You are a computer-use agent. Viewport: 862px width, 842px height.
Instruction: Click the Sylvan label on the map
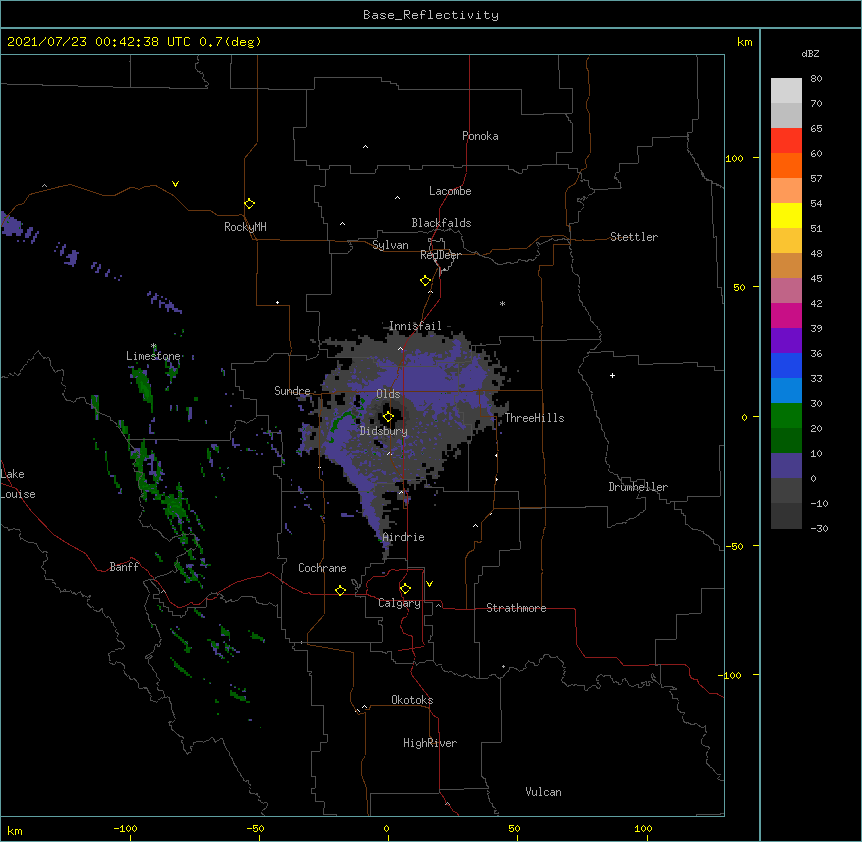click(390, 245)
